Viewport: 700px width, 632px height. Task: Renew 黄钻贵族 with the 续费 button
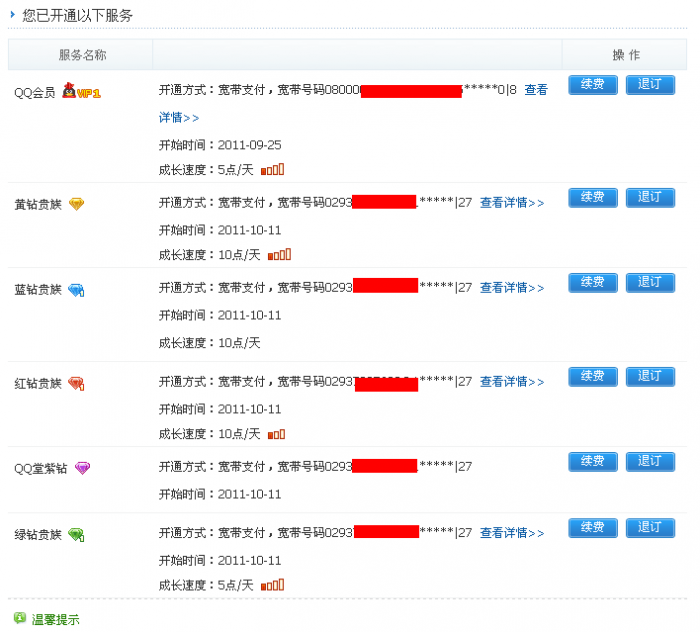[593, 198]
